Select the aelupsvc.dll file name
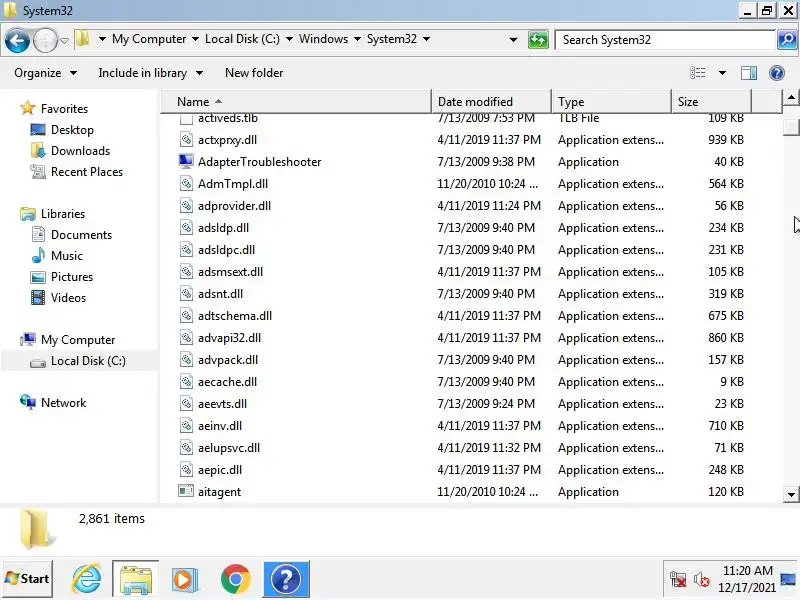This screenshot has width=800, height=600. tap(229, 447)
